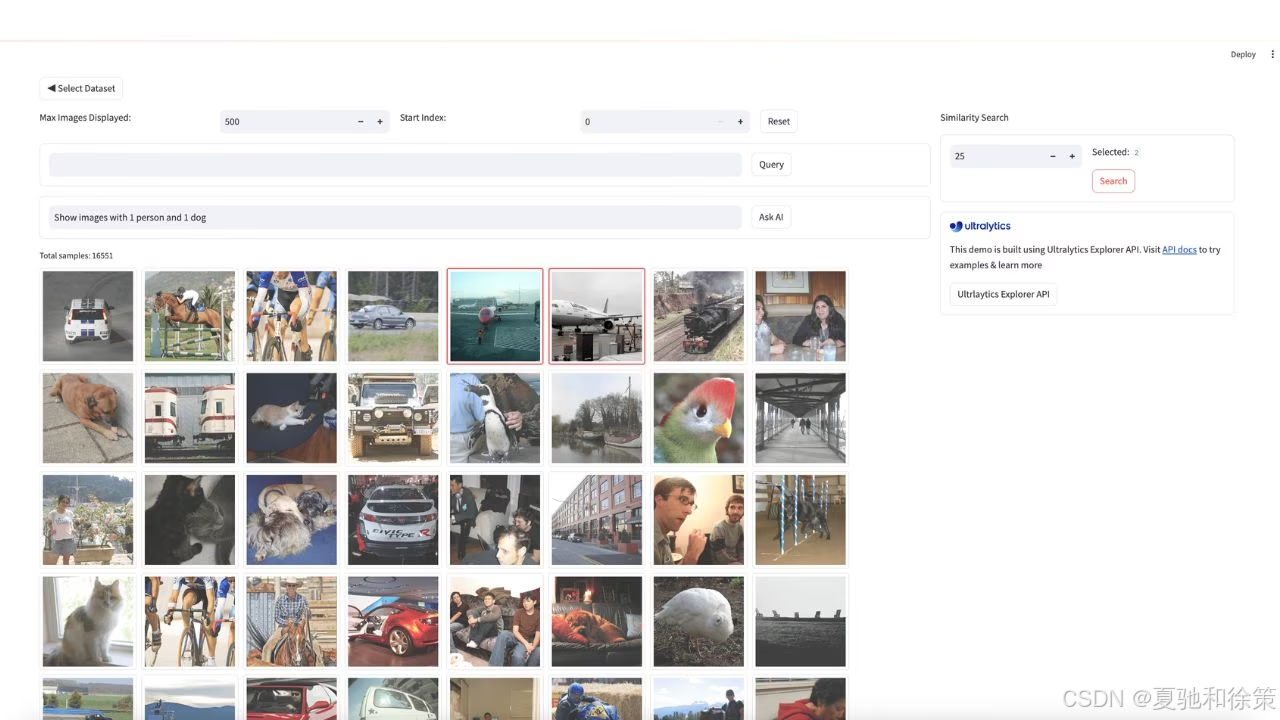Edit the Ask AI prompt text field
Viewport: 1280px width, 720px height.
(x=396, y=217)
